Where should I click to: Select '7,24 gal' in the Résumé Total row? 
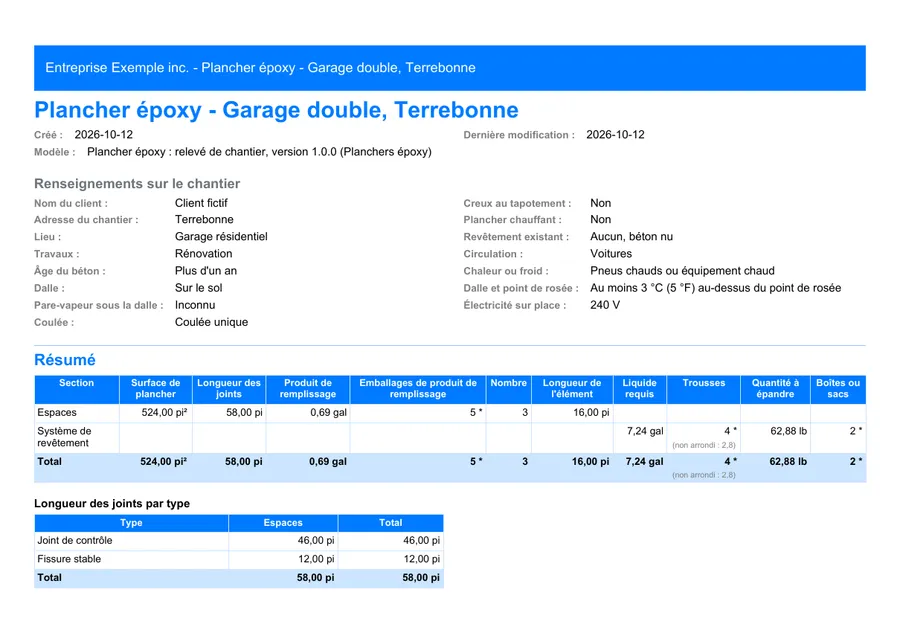645,461
